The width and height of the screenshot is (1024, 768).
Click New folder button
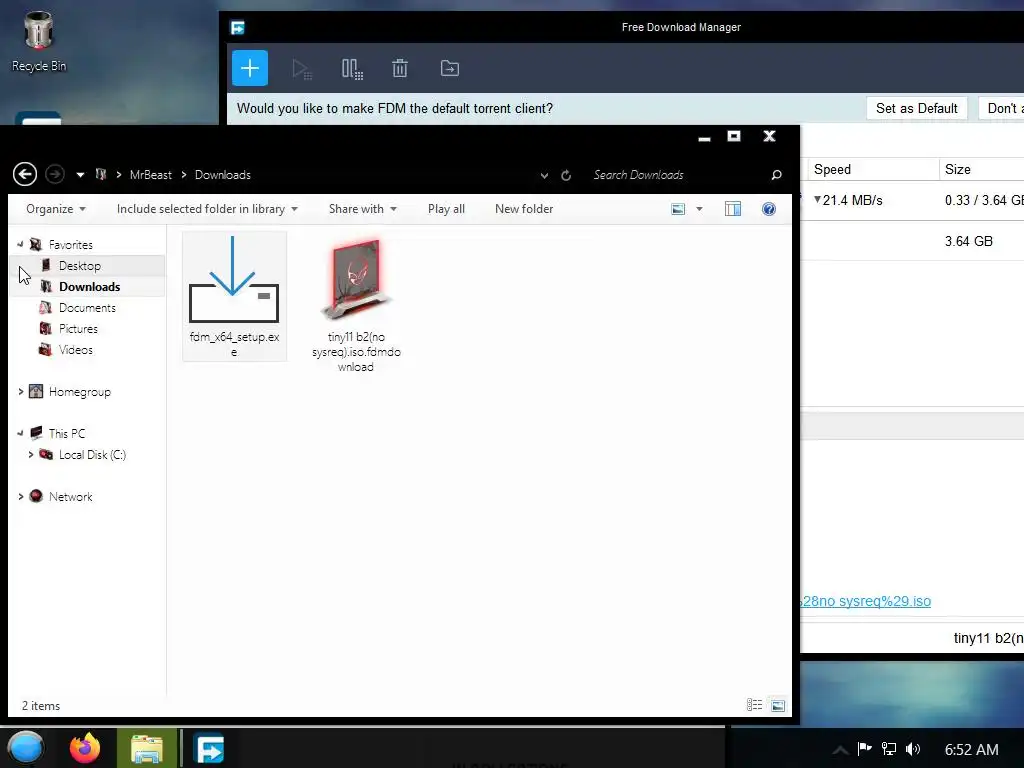(x=524, y=209)
